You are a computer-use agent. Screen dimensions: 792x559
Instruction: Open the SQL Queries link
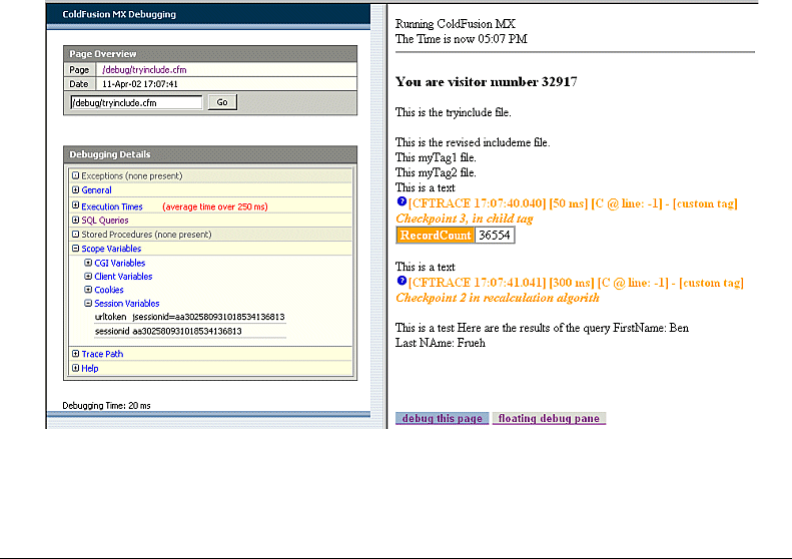pos(105,220)
